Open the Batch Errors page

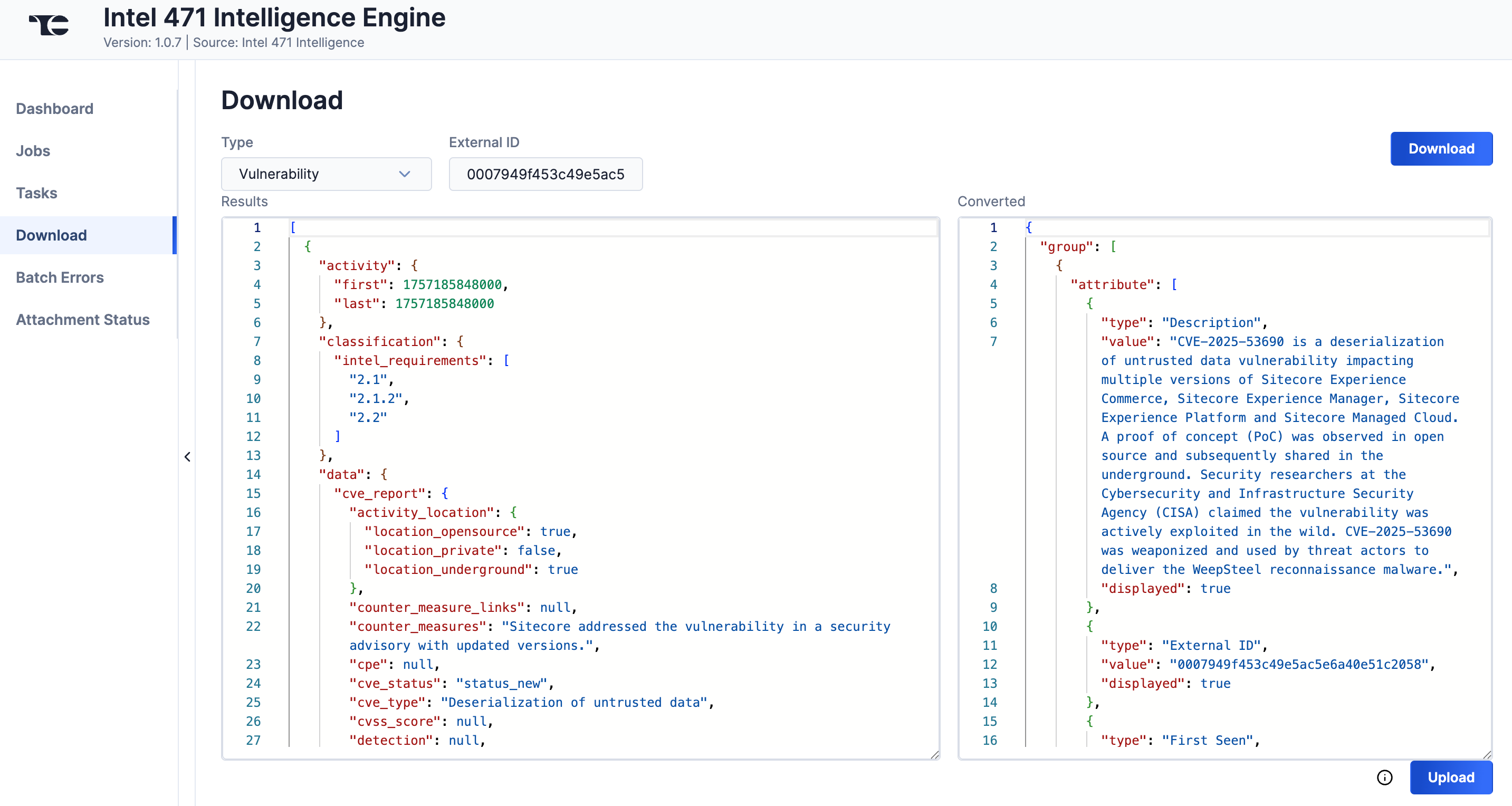60,277
